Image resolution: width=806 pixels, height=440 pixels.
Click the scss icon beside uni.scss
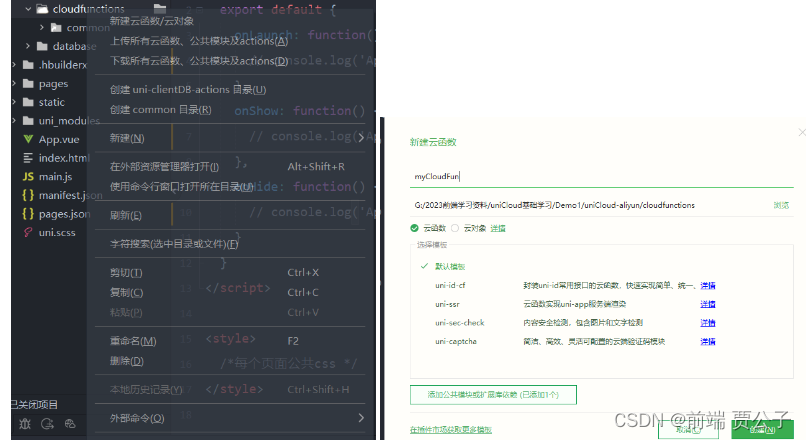28,232
